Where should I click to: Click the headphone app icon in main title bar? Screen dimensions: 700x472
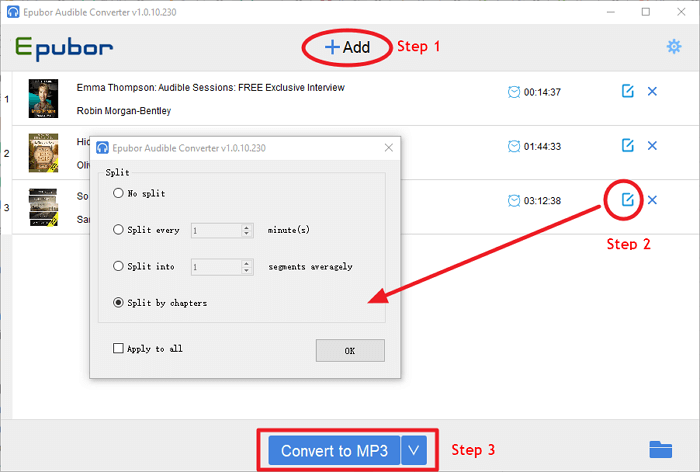click(x=13, y=12)
